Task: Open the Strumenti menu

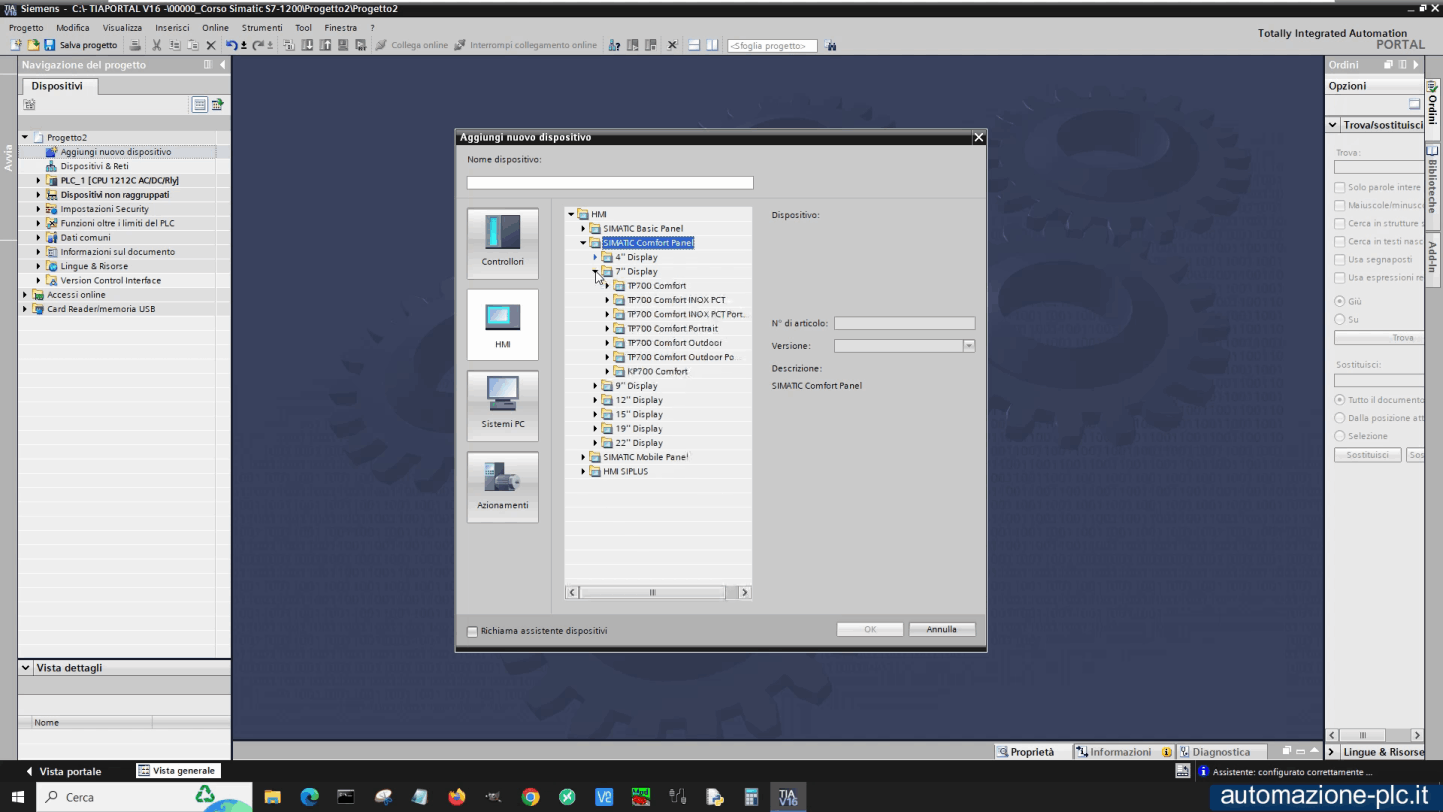Action: click(262, 28)
